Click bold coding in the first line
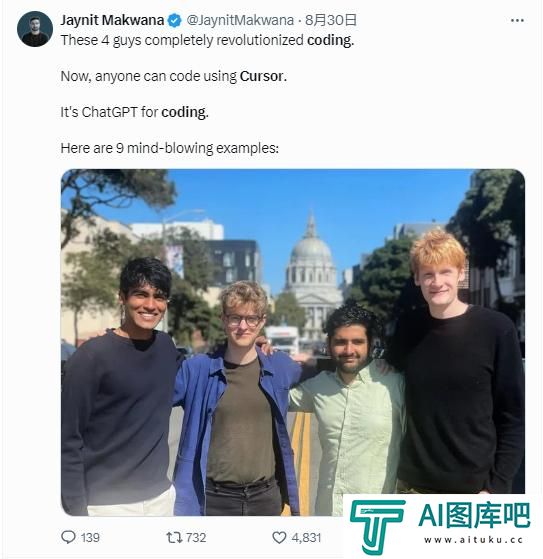Screen dimensions: 543x559 click(331, 40)
